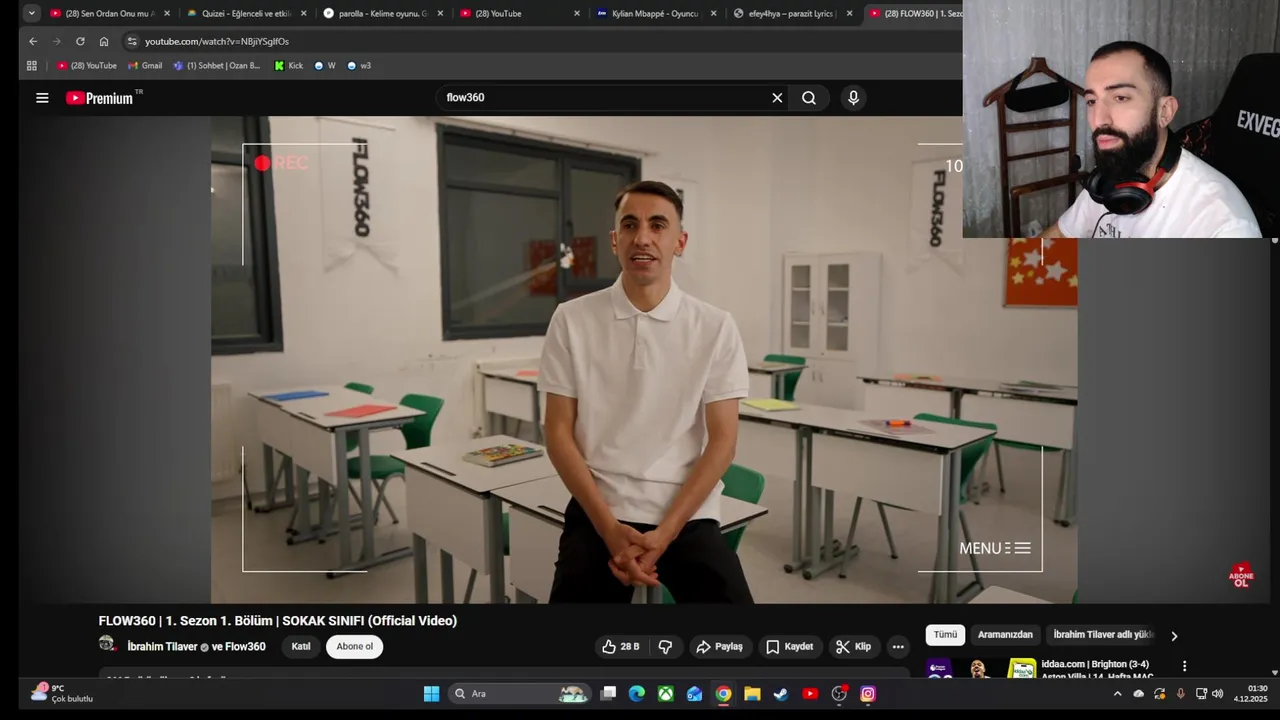Viewport: 1280px width, 720px height.
Task: Select the Tümü filter chip
Action: (x=945, y=635)
